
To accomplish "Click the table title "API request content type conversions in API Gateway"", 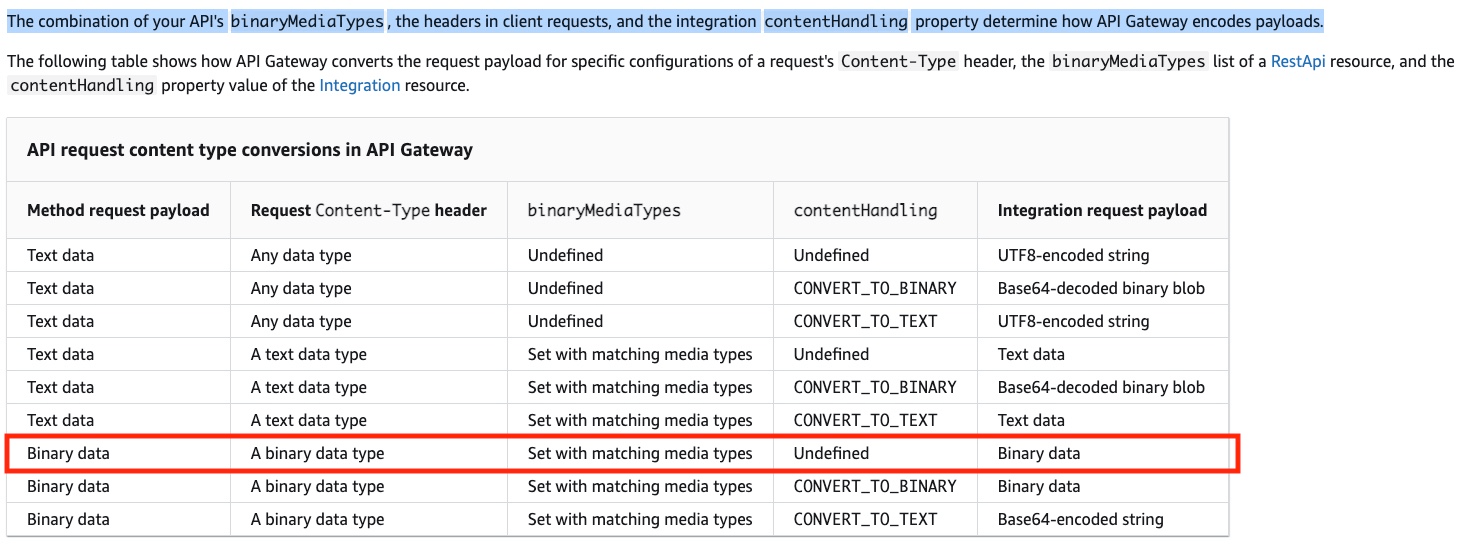I will [x=250, y=150].
